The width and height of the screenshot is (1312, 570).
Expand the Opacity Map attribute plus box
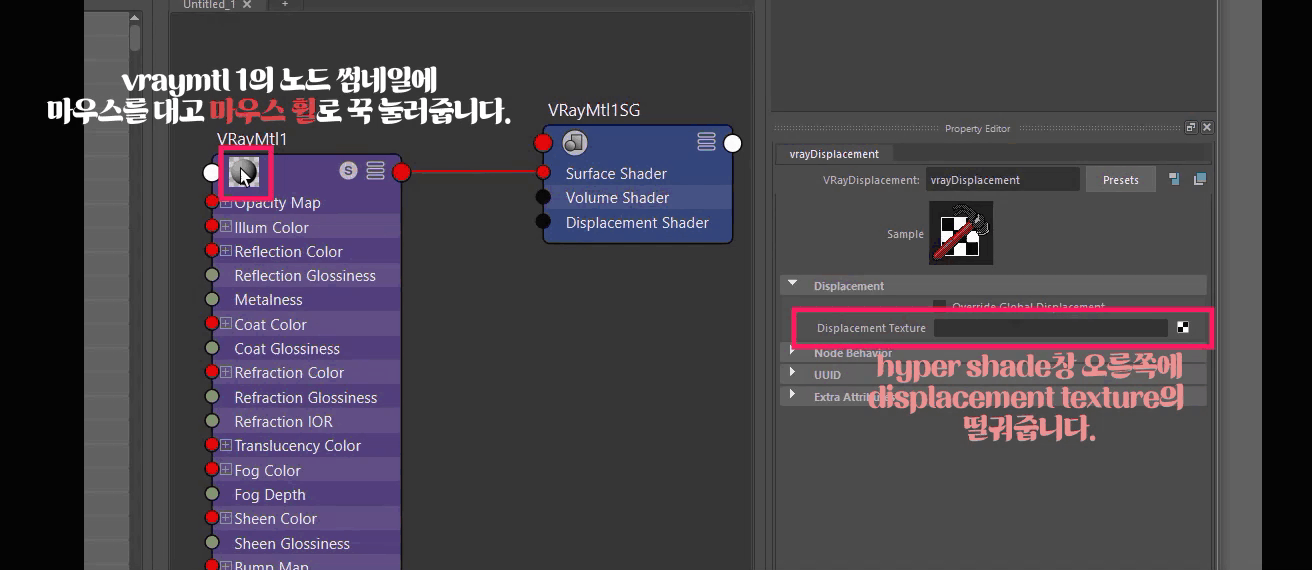226,202
